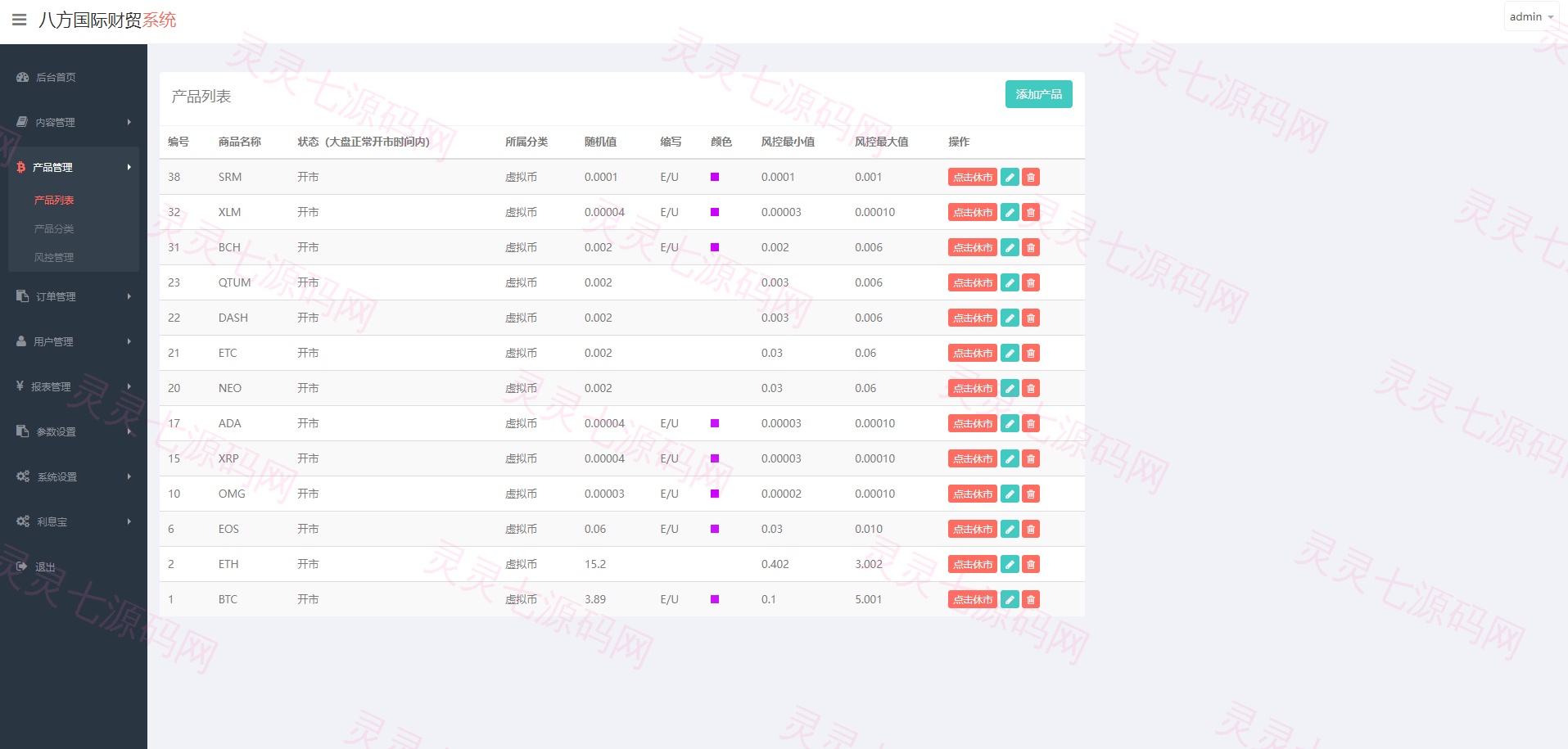This screenshot has width=1568, height=749.
Task: Click the QTUM product name cell
Action: pos(234,282)
